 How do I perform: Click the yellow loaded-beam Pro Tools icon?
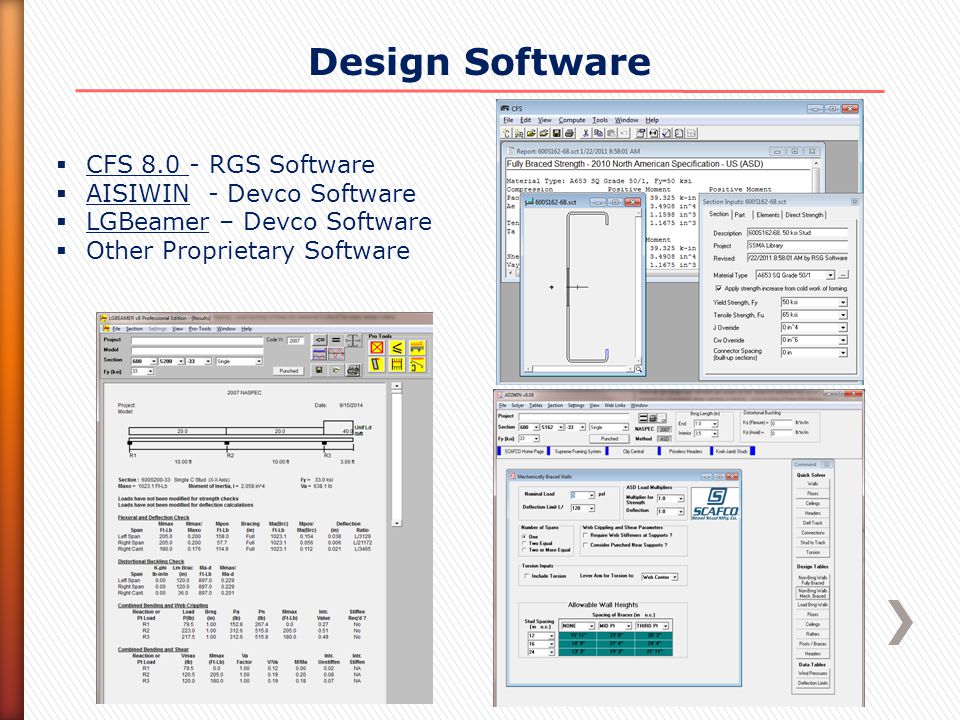click(417, 347)
